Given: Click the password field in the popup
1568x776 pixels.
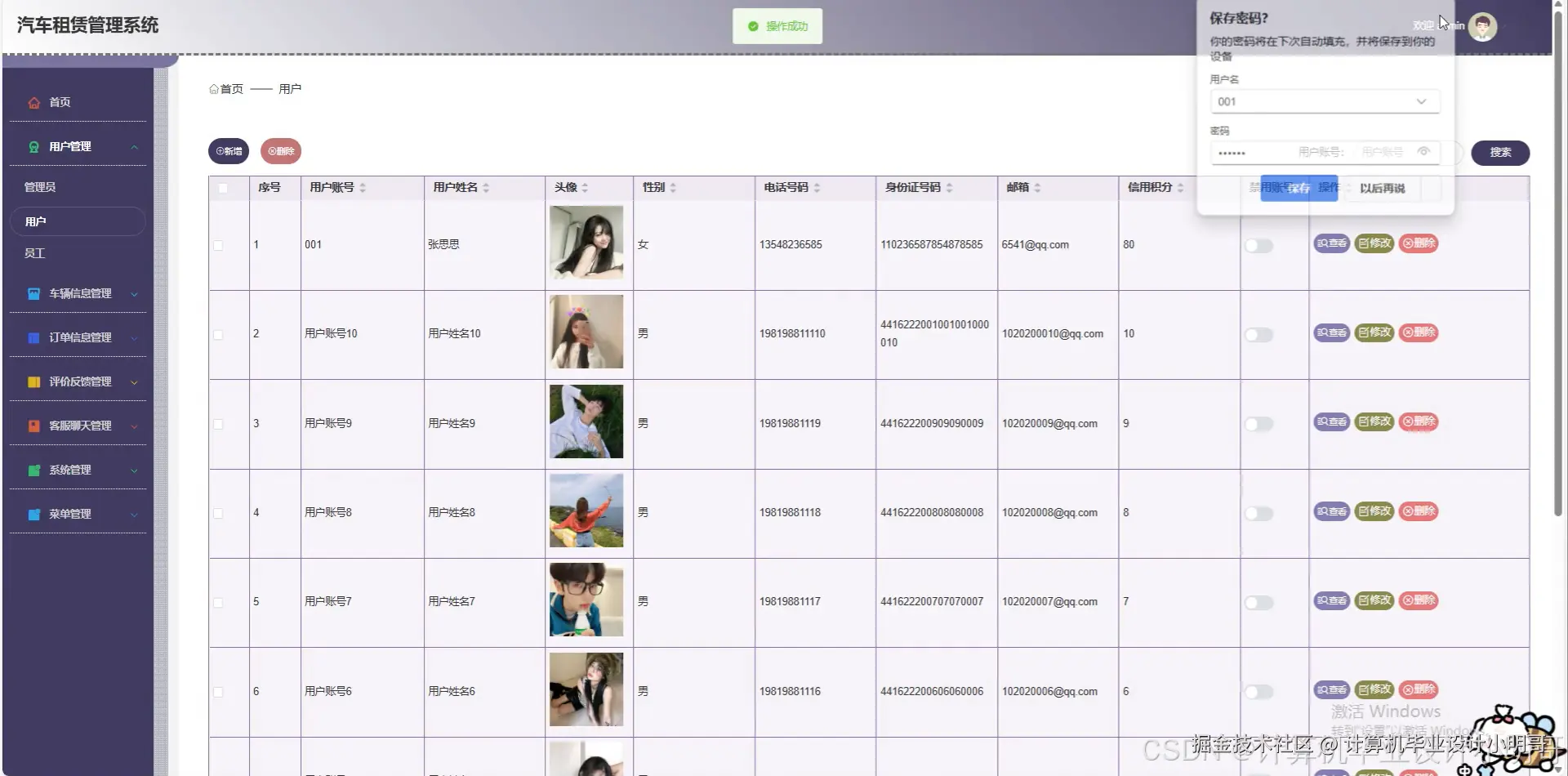Looking at the screenshot, I should click(x=1325, y=152).
